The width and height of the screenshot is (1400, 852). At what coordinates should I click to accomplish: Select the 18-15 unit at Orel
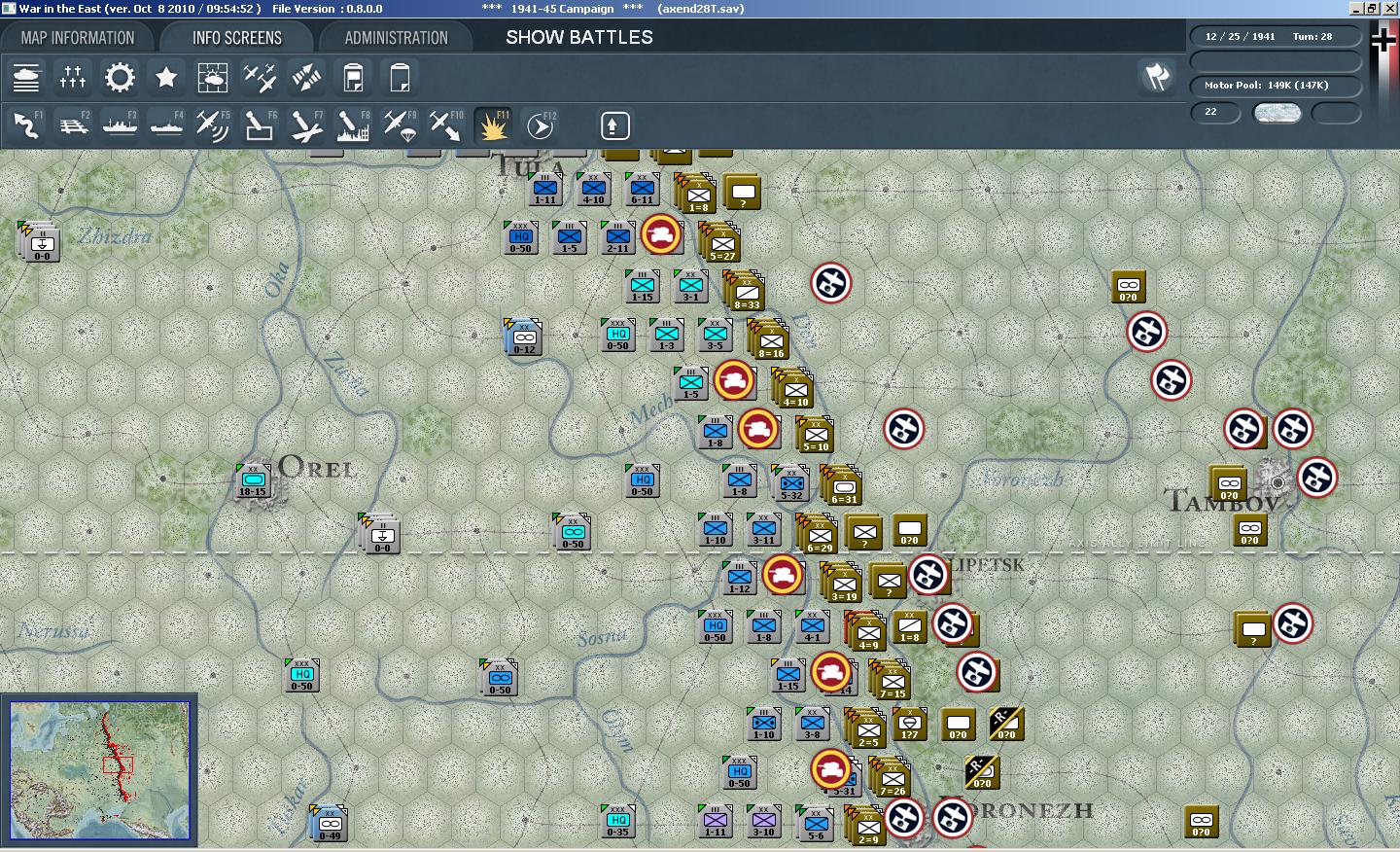254,481
